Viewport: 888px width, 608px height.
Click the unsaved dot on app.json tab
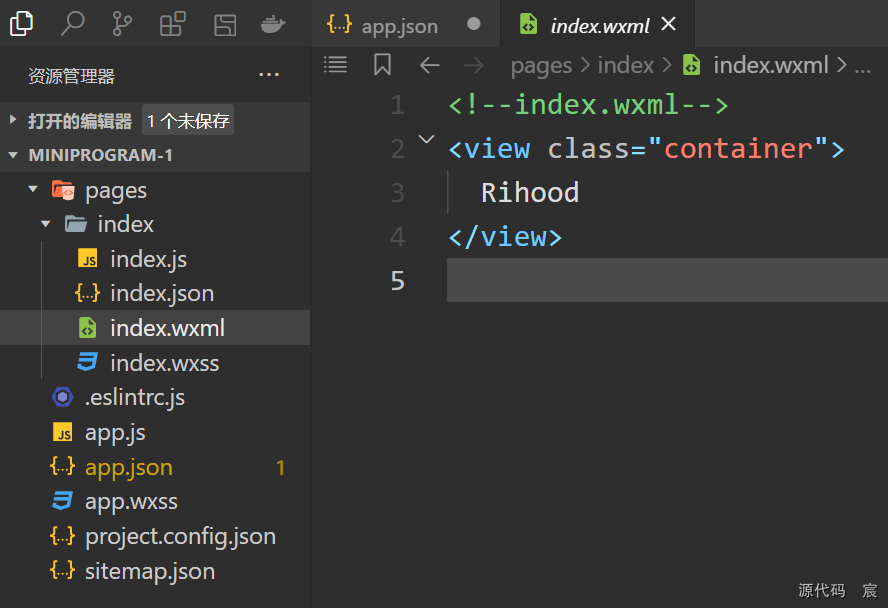pos(474,24)
